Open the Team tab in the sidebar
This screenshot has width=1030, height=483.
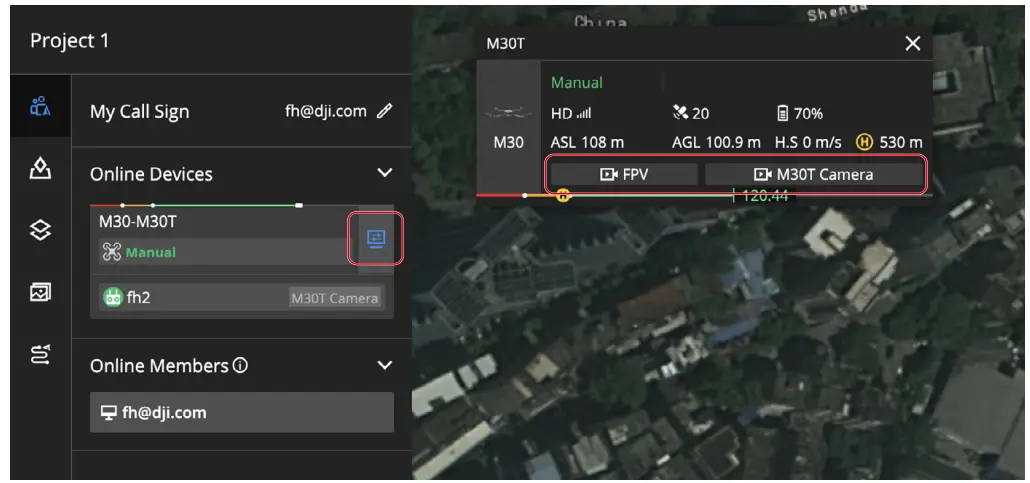41,106
